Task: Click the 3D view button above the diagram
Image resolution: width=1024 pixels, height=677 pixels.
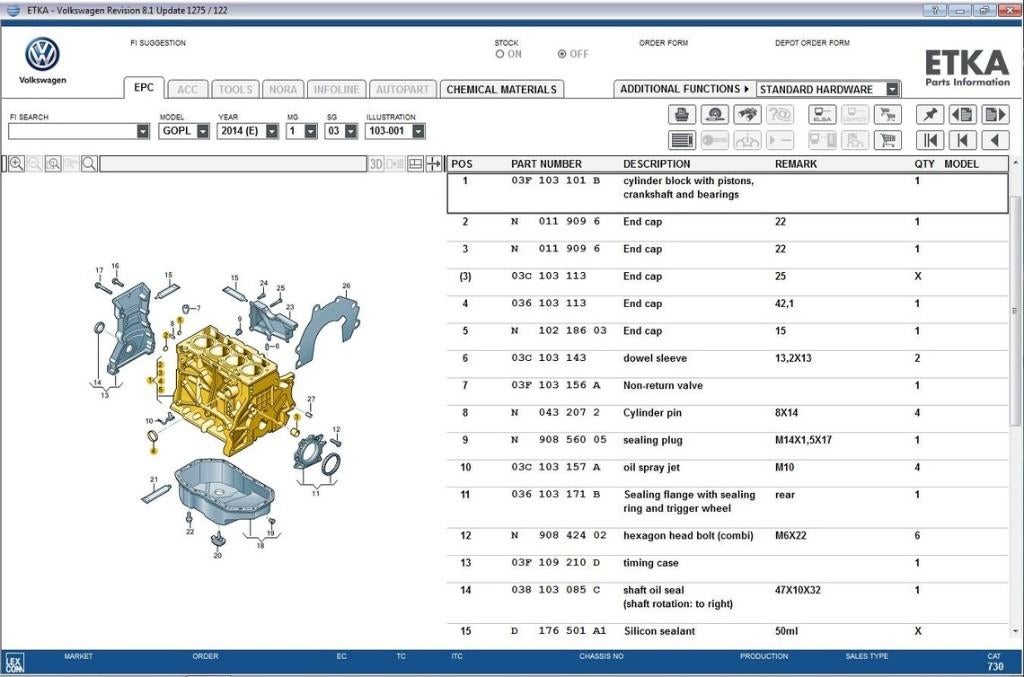Action: point(376,163)
